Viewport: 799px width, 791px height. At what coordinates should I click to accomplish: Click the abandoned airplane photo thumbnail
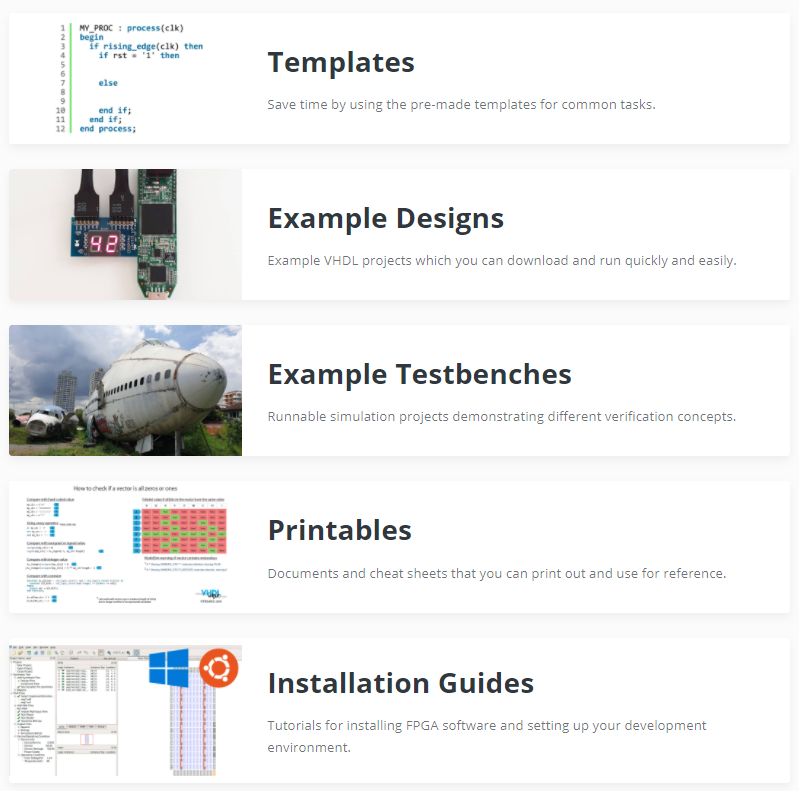[x=125, y=390]
